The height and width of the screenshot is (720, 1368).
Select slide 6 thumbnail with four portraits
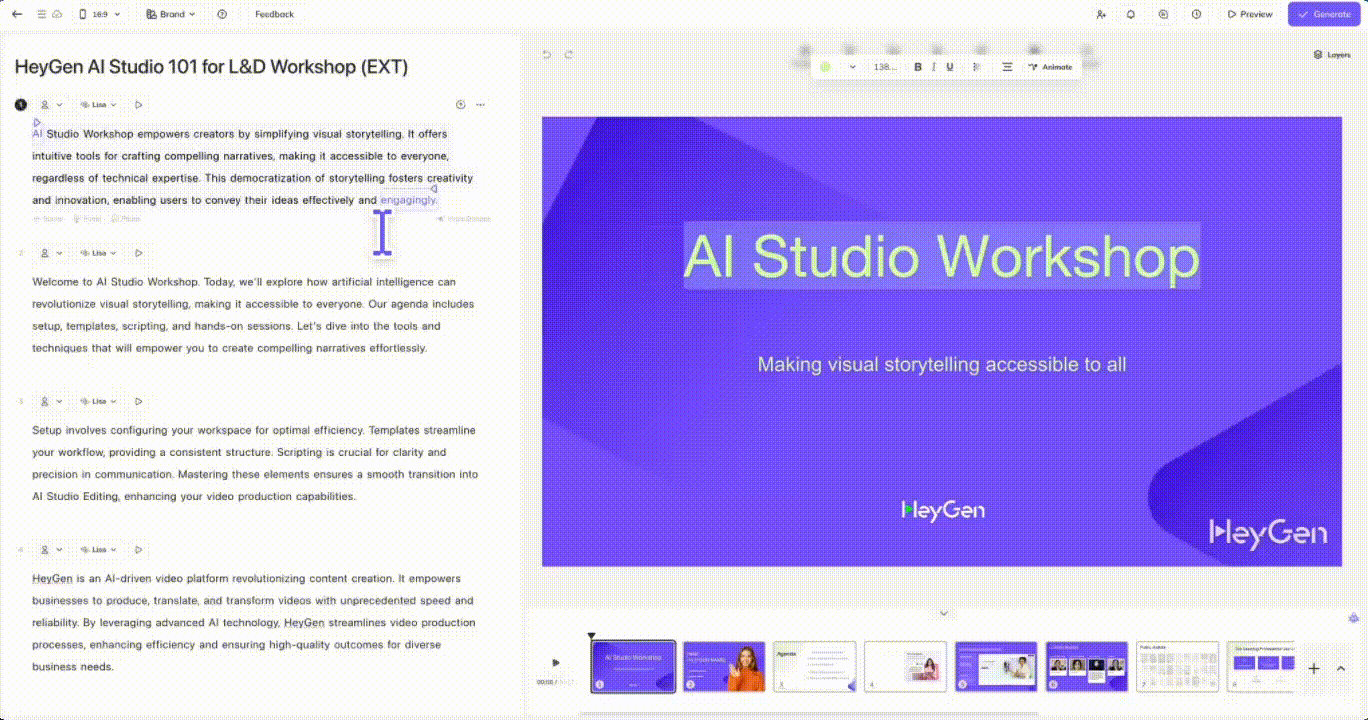[x=1087, y=666]
